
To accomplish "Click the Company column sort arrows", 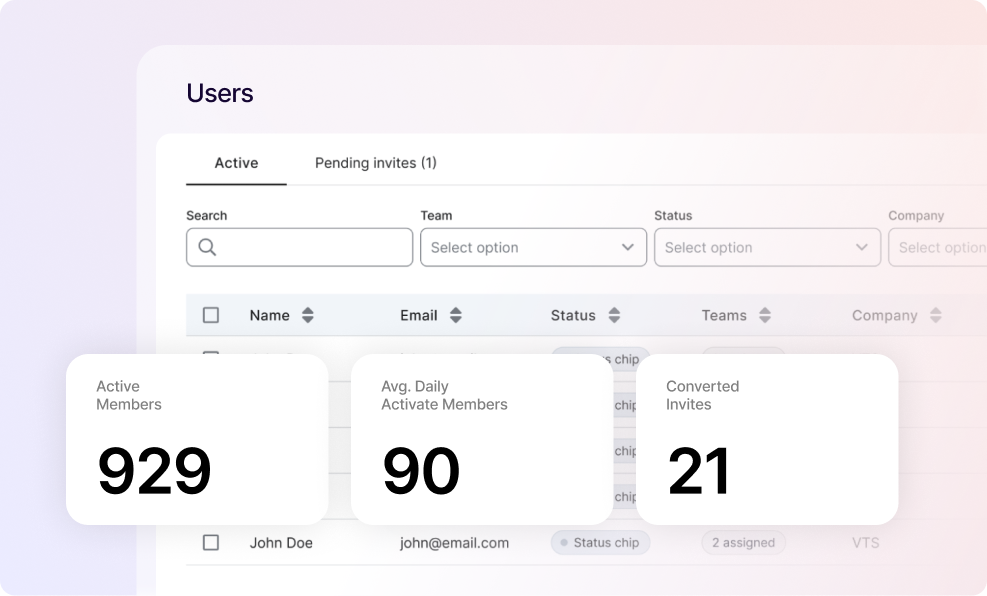I will [936, 315].
